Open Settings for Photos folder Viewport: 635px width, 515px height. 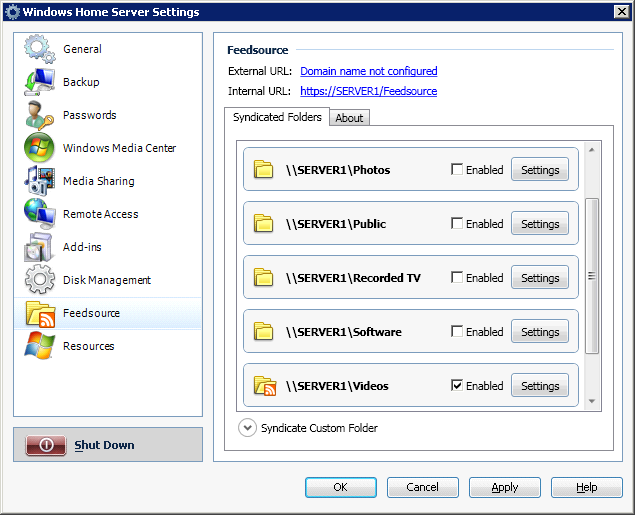pos(540,170)
